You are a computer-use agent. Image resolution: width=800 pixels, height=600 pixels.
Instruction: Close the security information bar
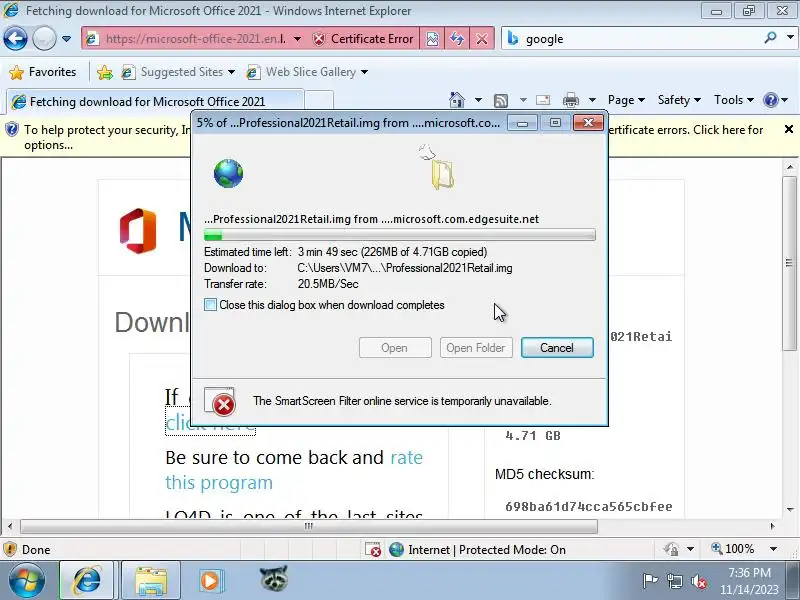tap(789, 130)
